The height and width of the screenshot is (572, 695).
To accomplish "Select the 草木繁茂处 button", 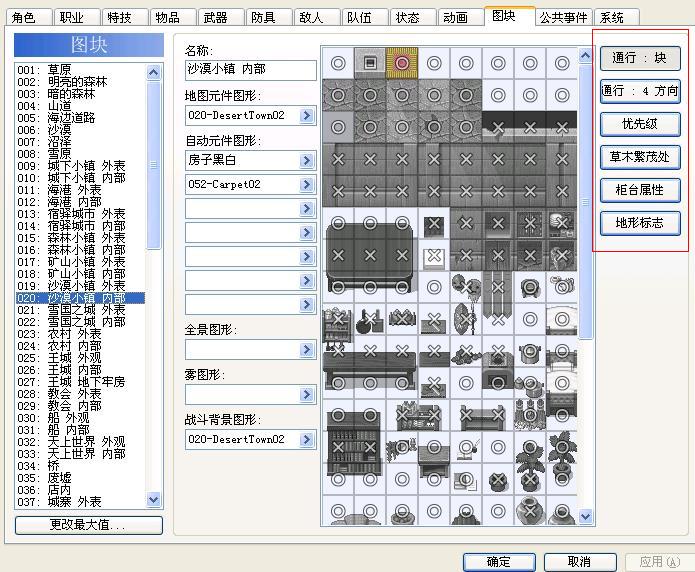I will (x=640, y=157).
